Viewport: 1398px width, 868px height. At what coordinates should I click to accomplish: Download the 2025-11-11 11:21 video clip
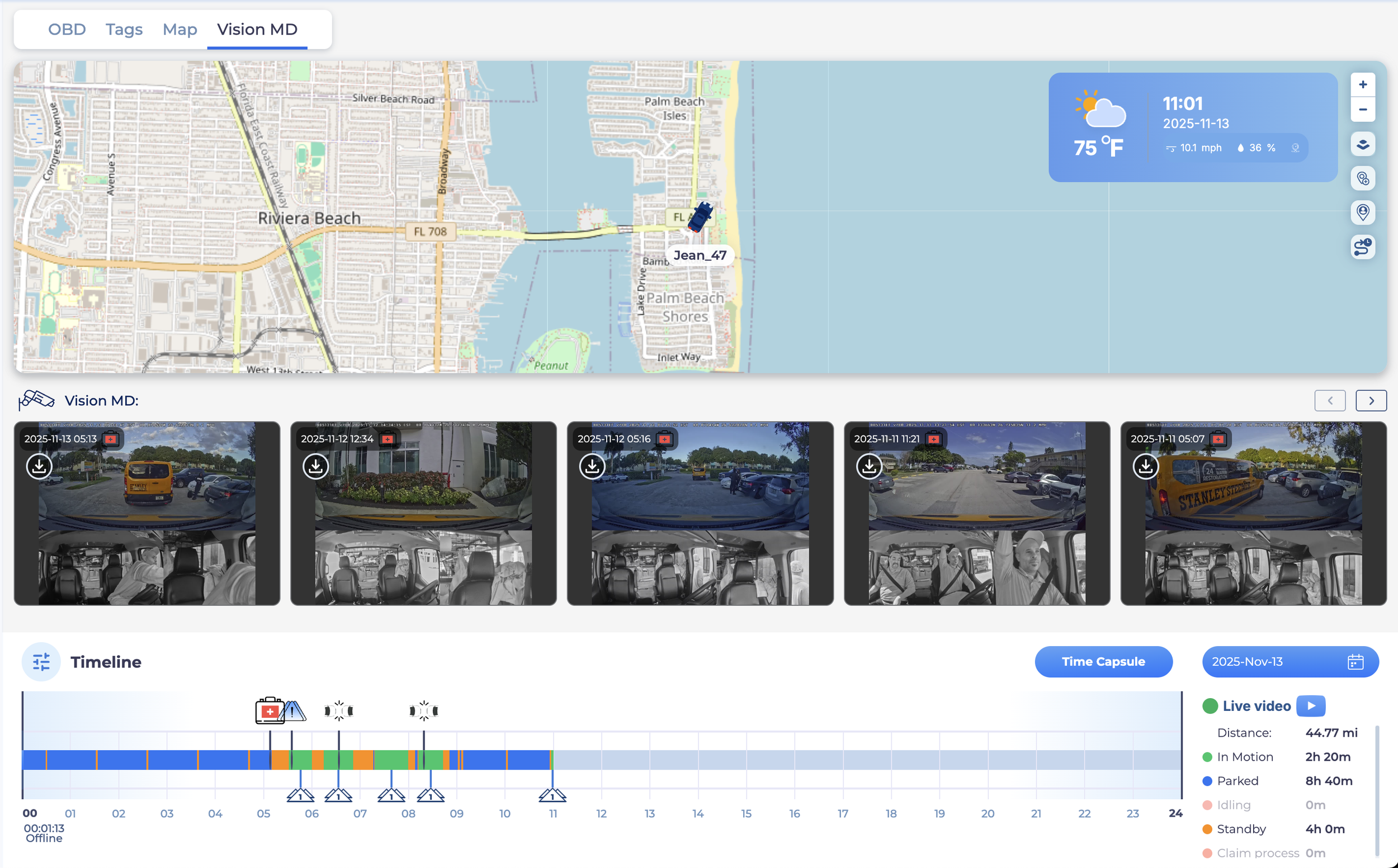click(x=868, y=466)
